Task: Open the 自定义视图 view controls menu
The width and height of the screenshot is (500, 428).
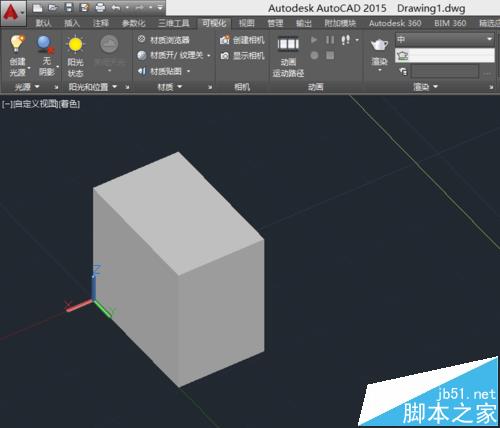Action: [35, 104]
